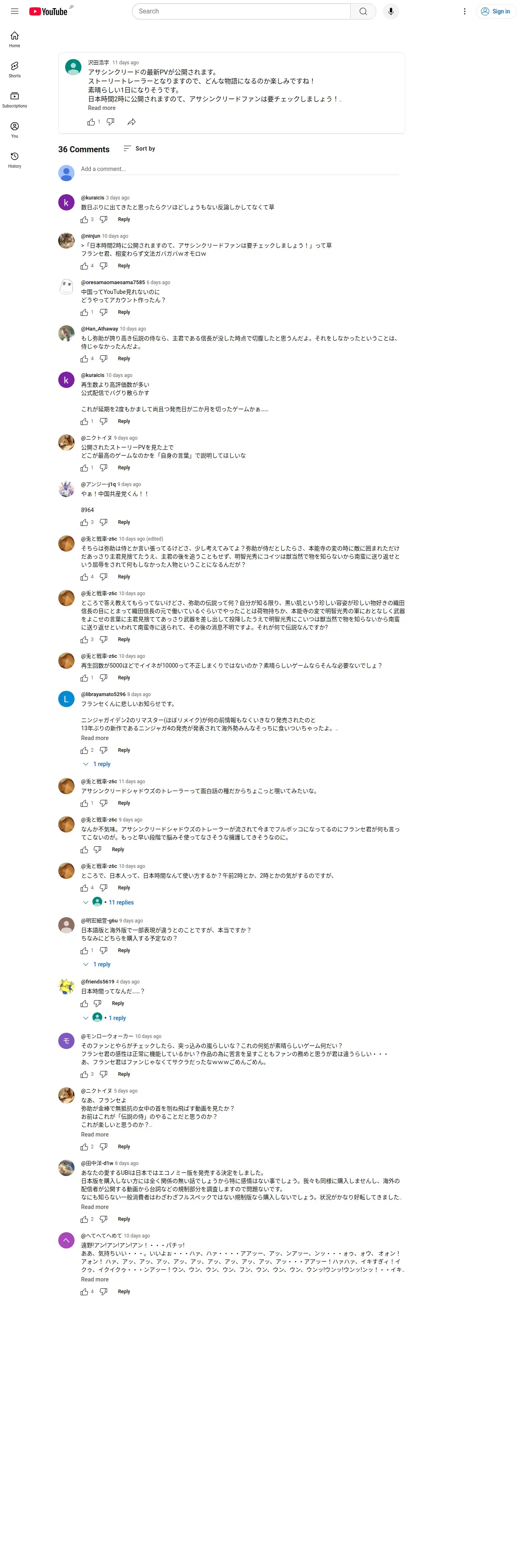The height and width of the screenshot is (1568, 523).
Task: Open History in the sidebar
Action: 15,160
